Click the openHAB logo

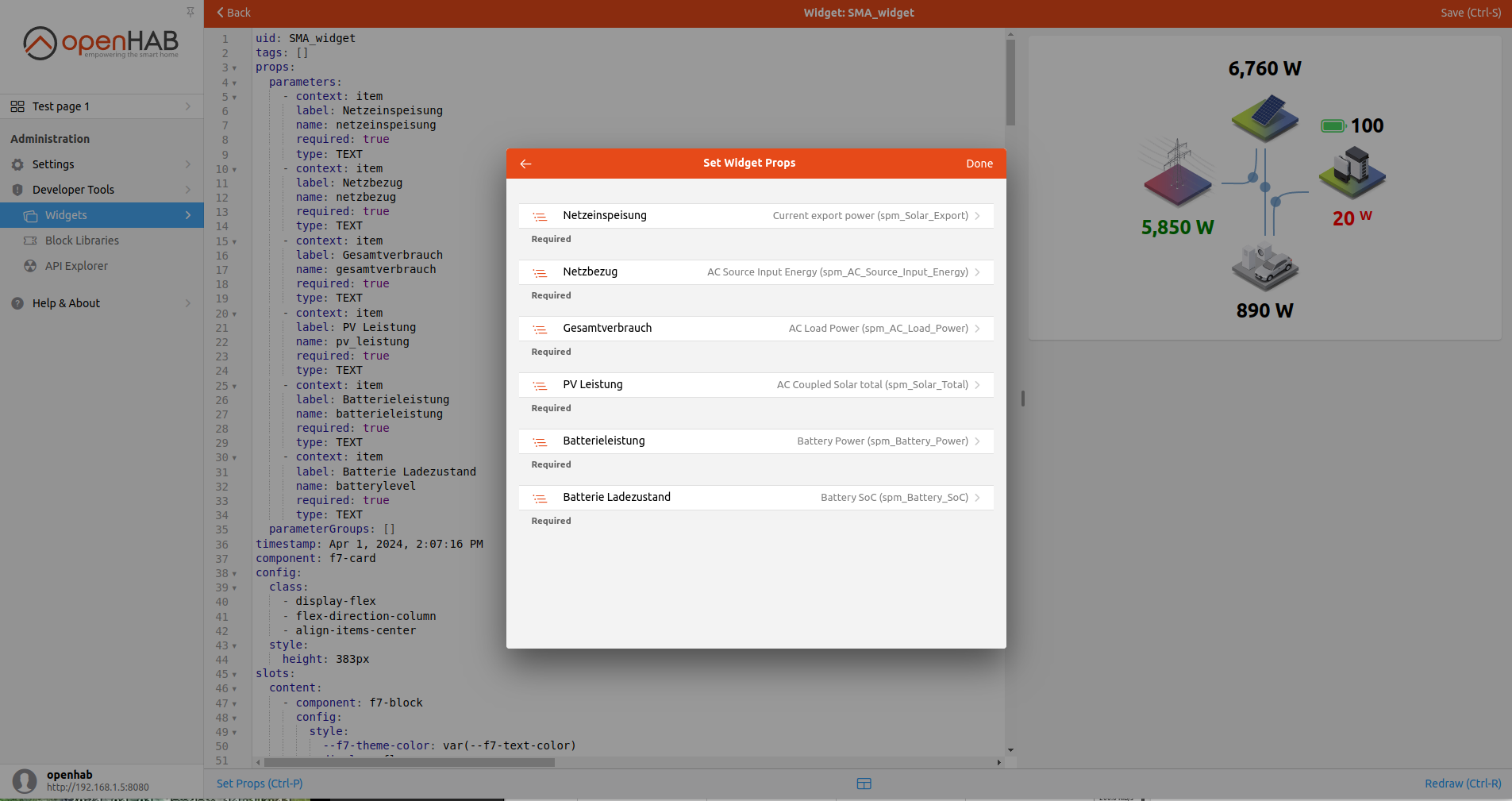pos(101,43)
